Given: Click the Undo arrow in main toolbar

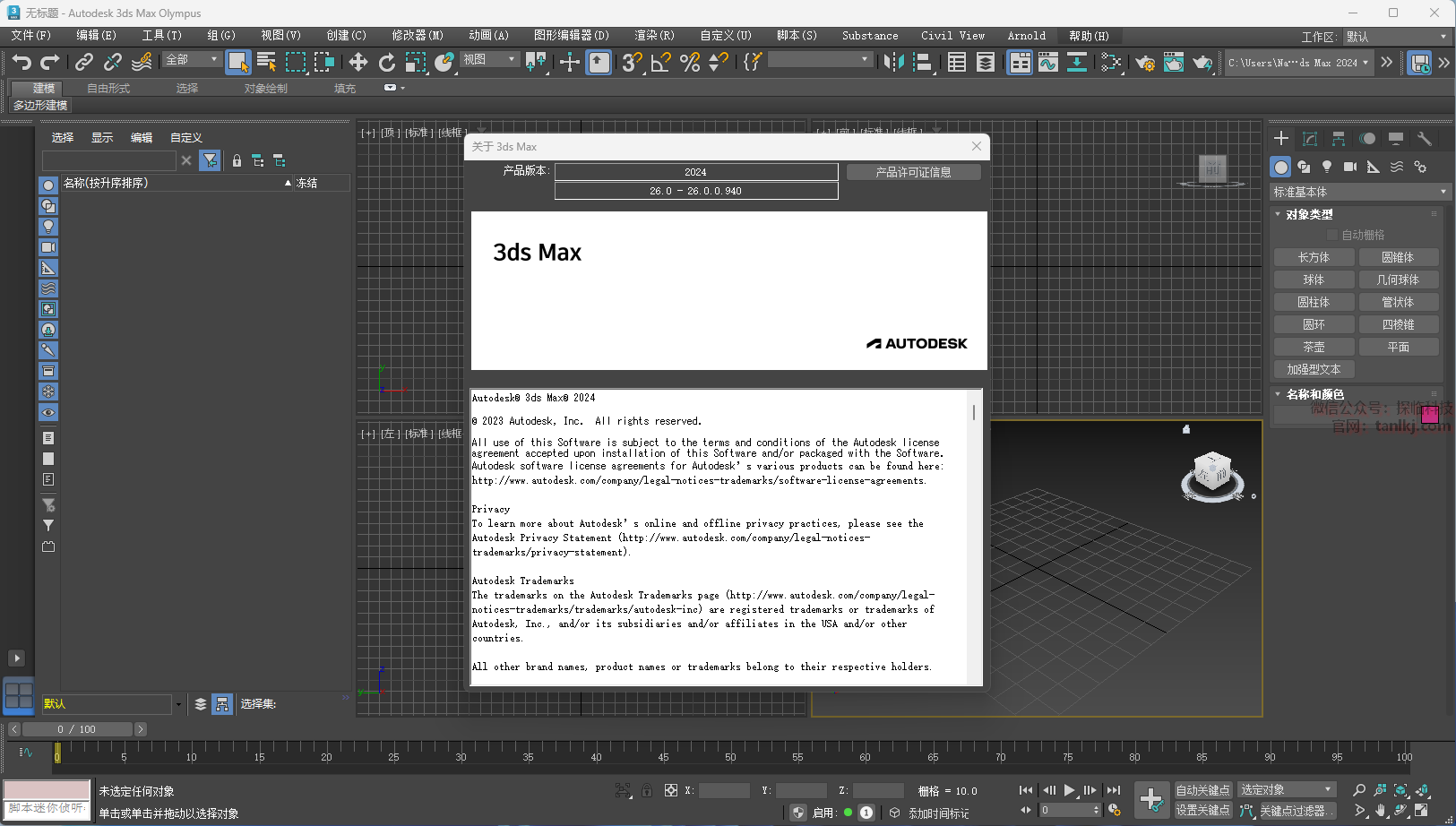Looking at the screenshot, I should (x=22, y=62).
